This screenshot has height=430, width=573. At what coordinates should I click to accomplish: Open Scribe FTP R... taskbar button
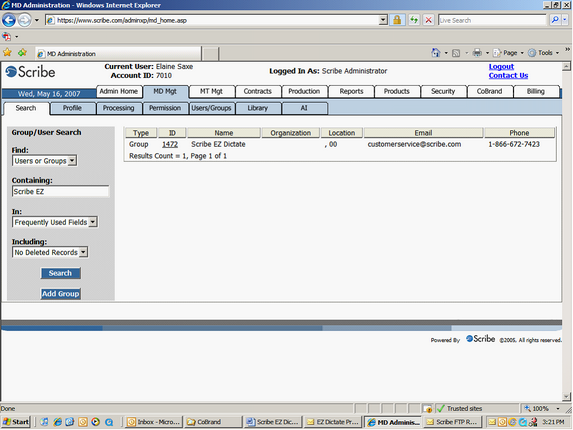pyautogui.click(x=452, y=422)
